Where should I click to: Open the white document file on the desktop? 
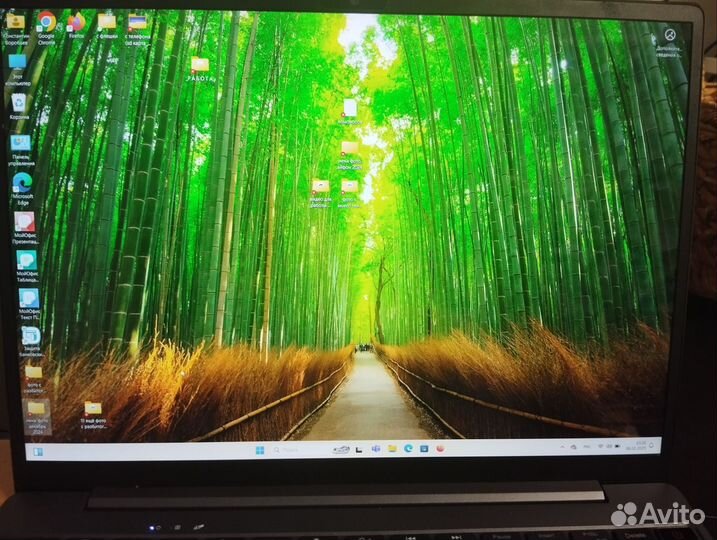[350, 111]
